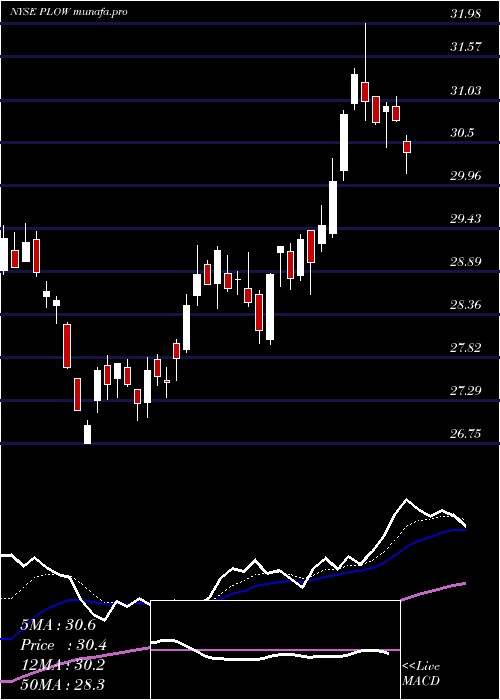500x700 pixels.
Task: Click the pink MACD signal line in inset
Action: click(x=275, y=650)
